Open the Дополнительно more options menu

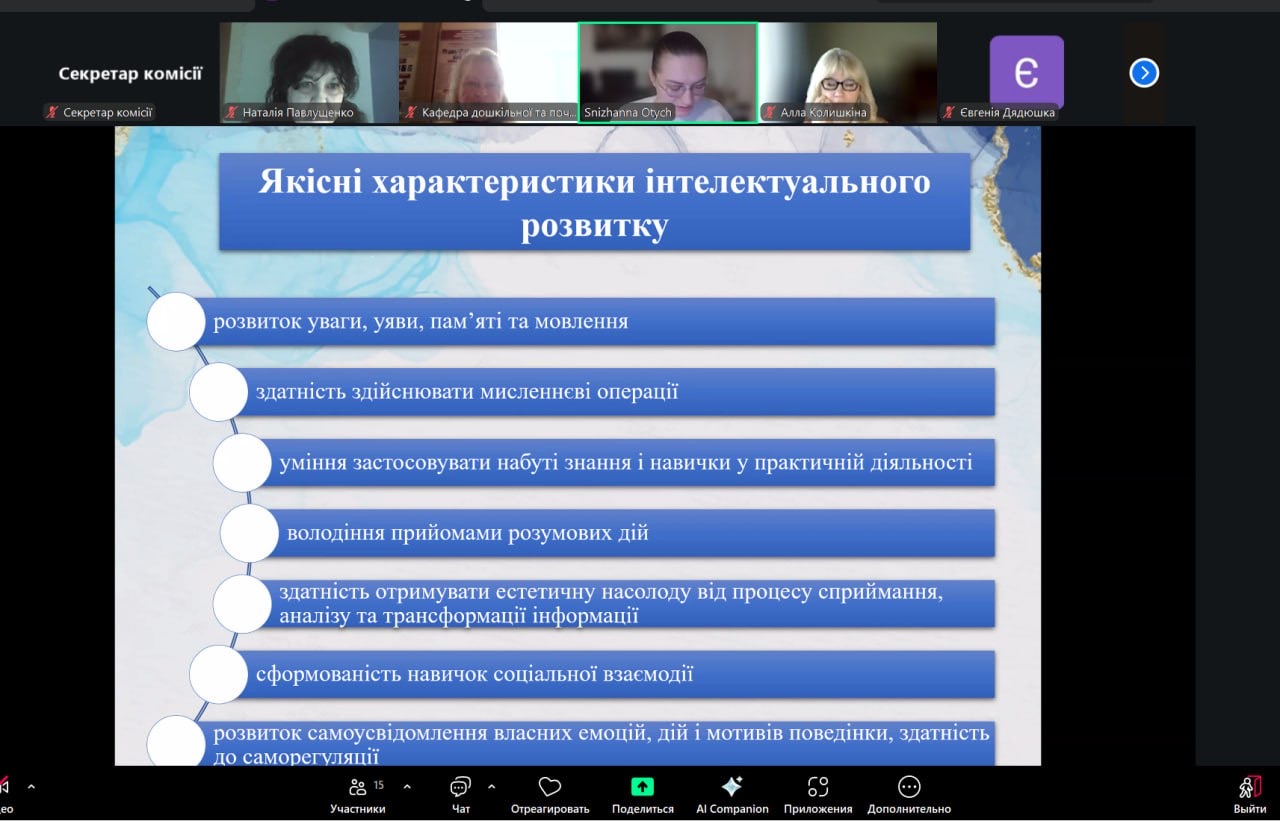(x=908, y=787)
